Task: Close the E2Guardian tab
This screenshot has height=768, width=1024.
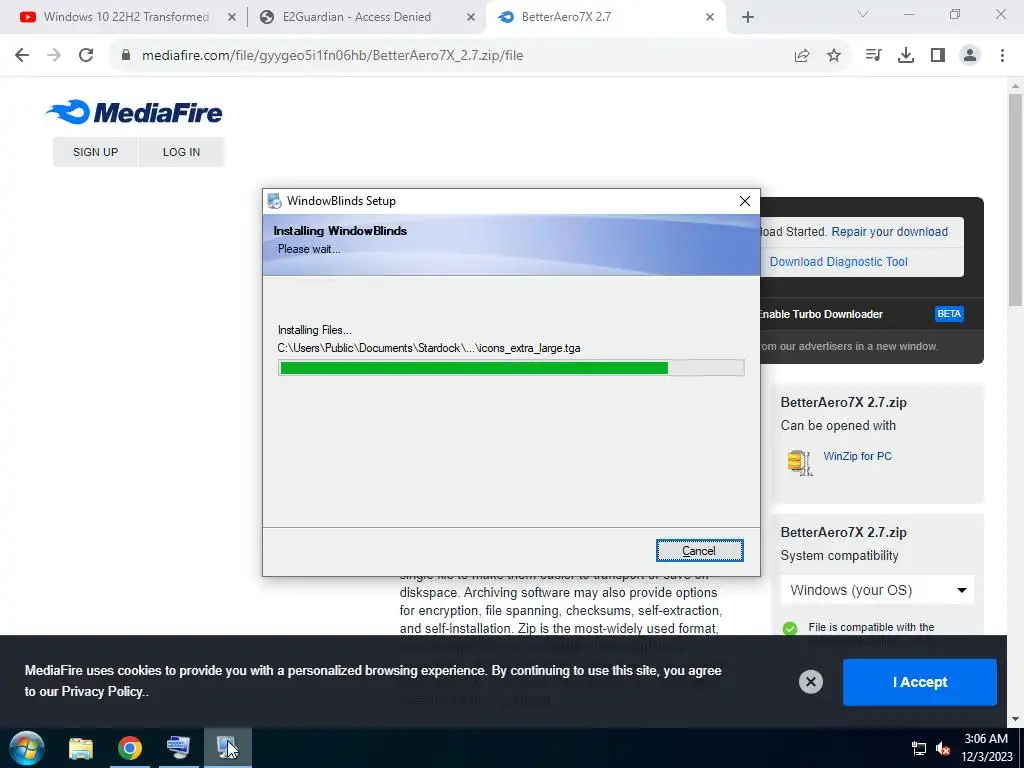Action: point(471,18)
